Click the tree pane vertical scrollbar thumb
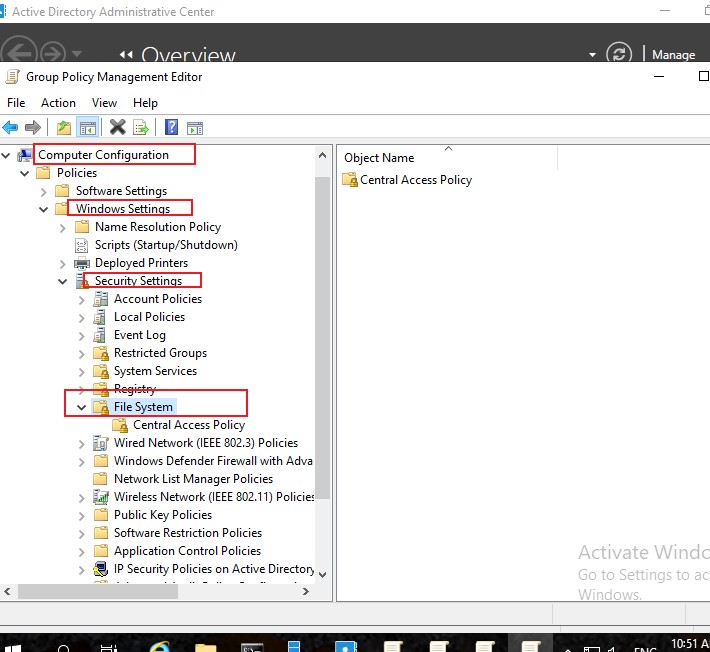Screen dimensions: 710x652 coord(322,338)
